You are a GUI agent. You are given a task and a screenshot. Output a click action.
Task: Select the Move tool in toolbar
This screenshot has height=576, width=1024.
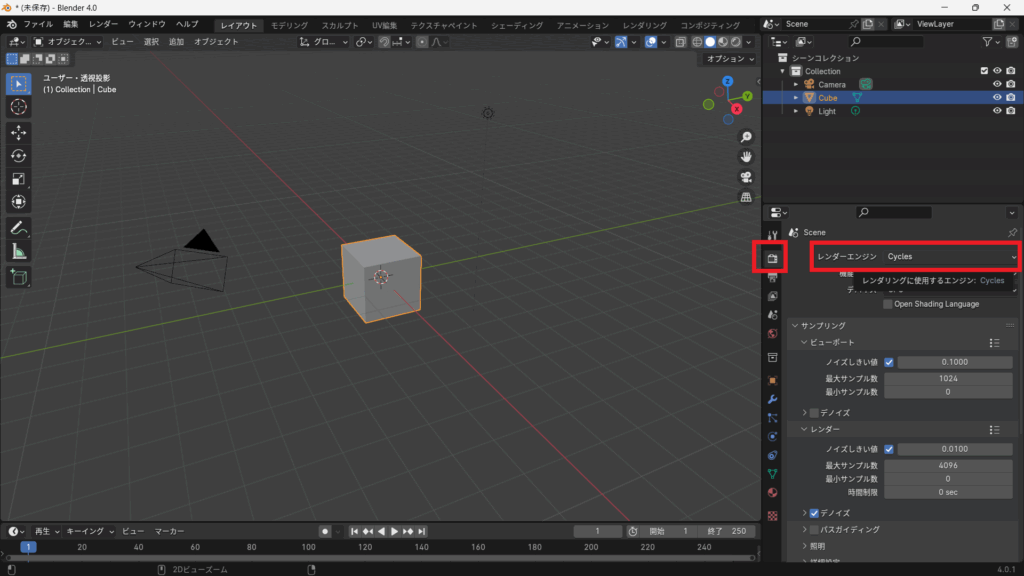(x=18, y=132)
